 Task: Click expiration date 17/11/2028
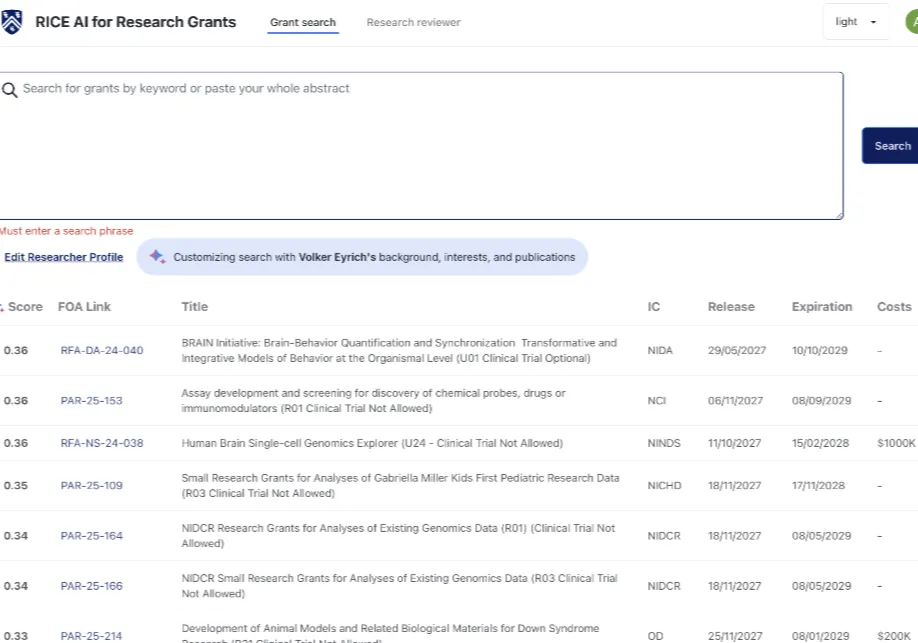[x=818, y=485]
